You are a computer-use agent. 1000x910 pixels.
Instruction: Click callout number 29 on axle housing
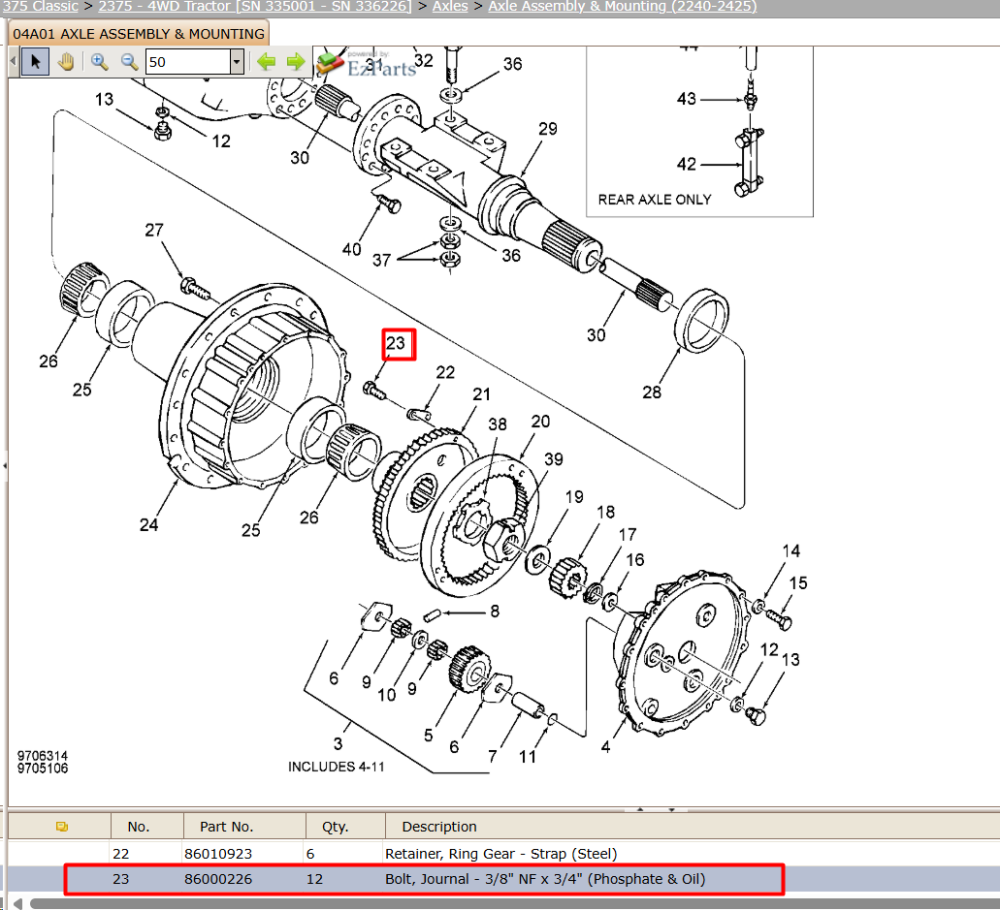point(548,129)
